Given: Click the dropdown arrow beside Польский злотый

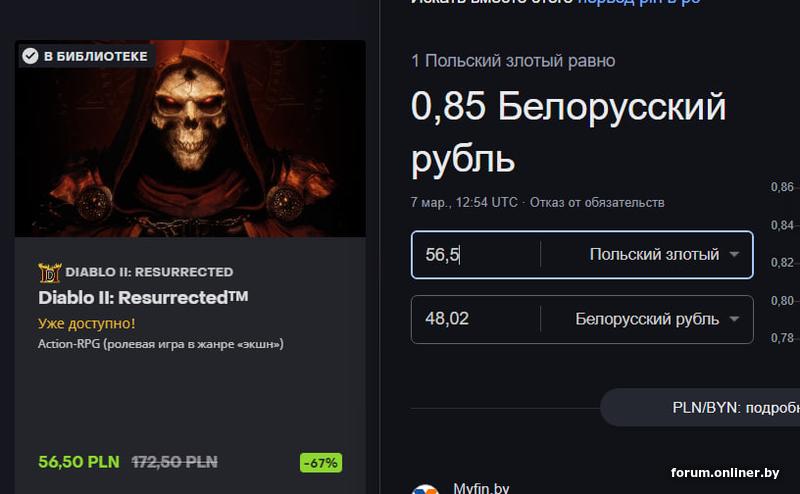Looking at the screenshot, I should click(x=734, y=254).
